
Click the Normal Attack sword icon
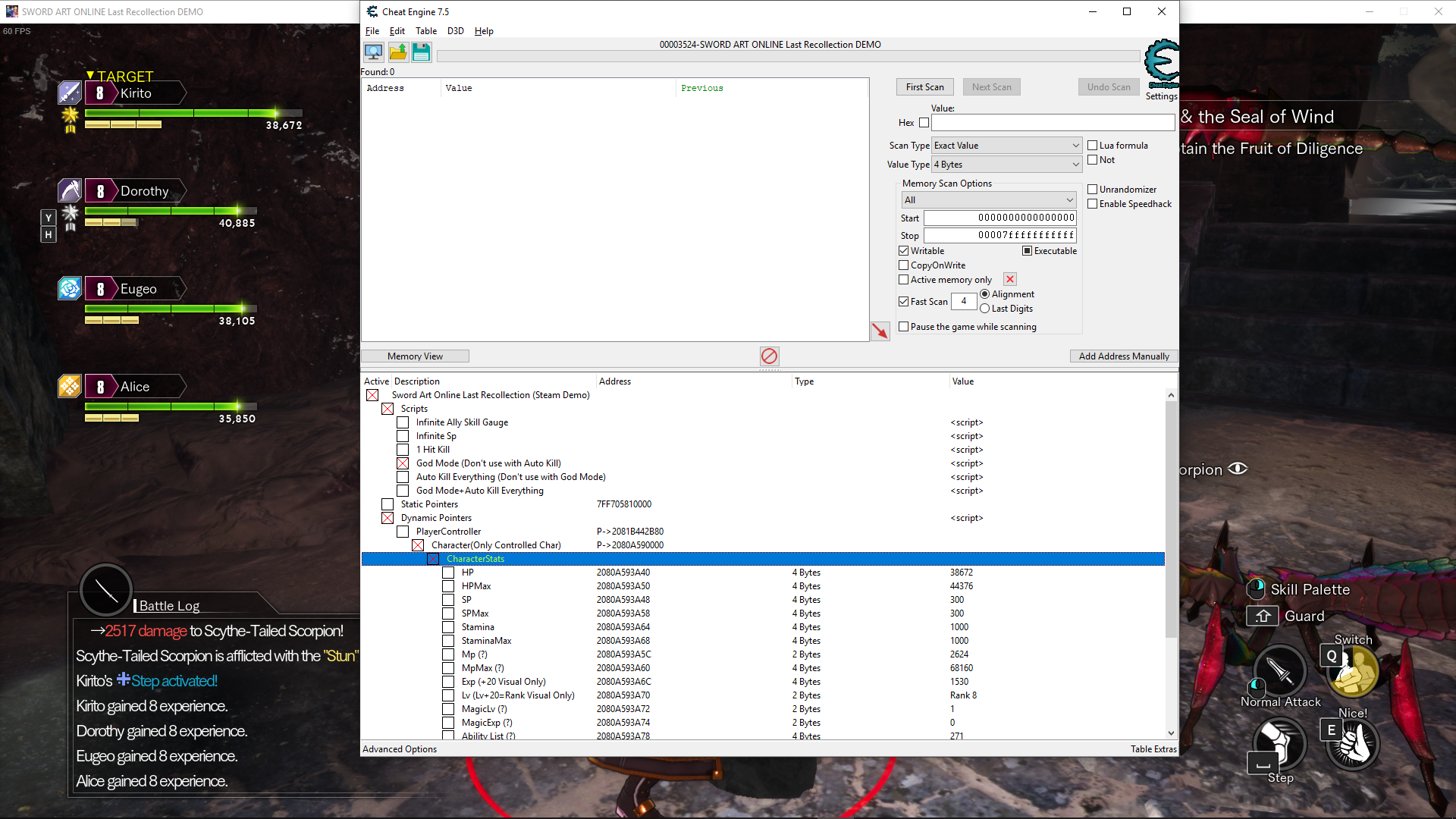[x=1279, y=672]
